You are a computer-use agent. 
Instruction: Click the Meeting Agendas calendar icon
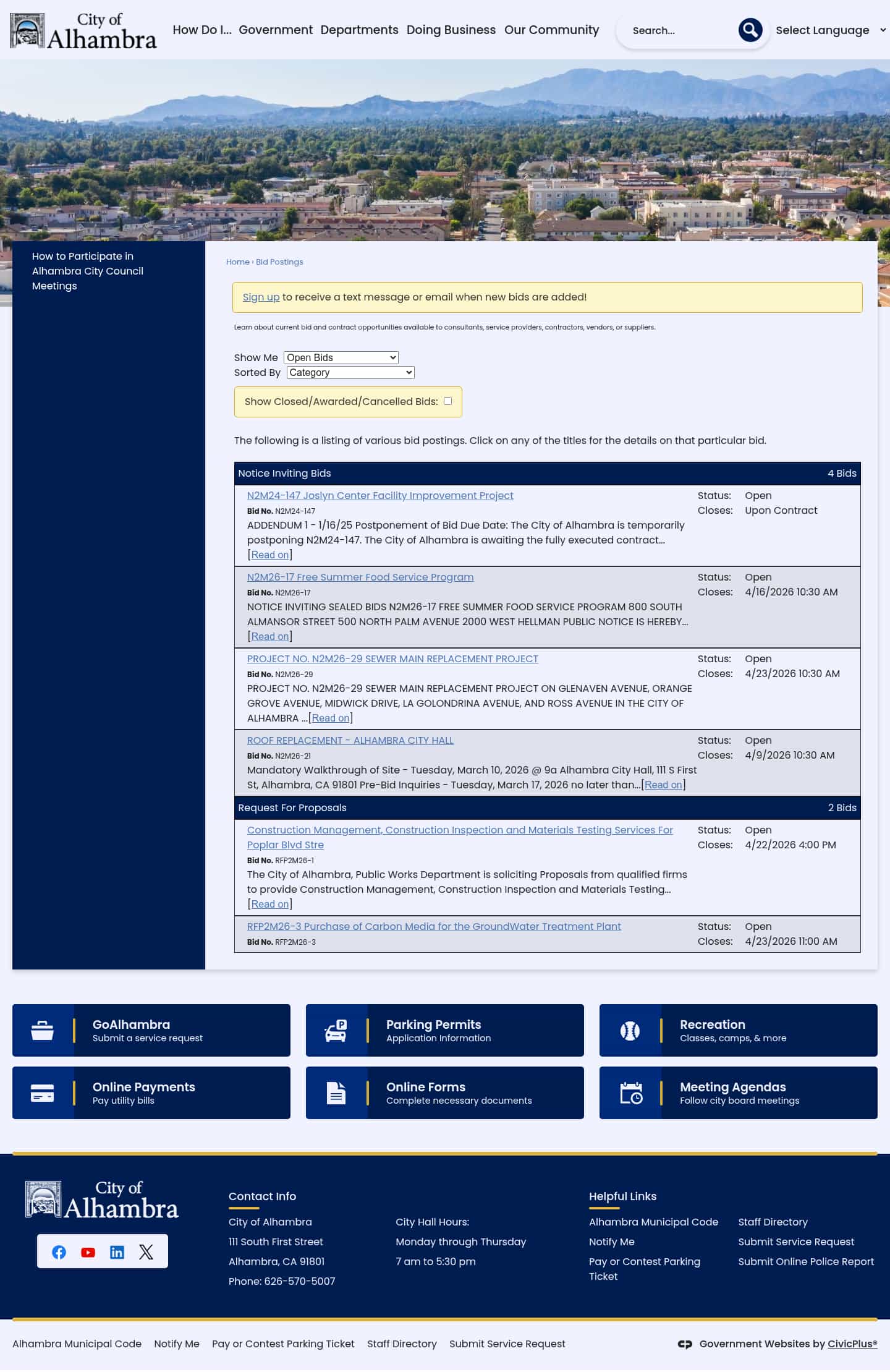tap(630, 1093)
